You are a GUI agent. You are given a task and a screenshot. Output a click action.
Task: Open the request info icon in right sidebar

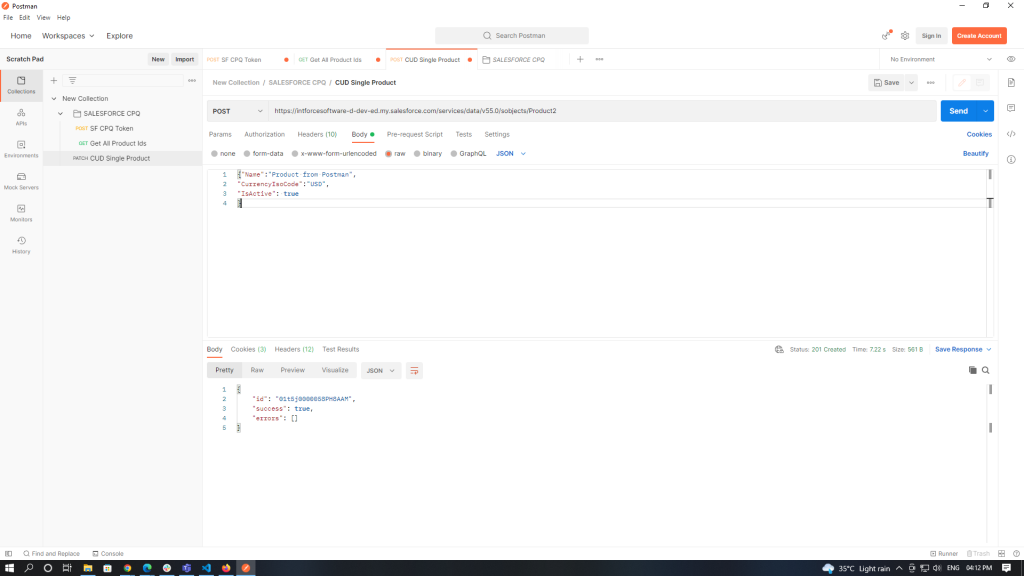(x=1011, y=159)
